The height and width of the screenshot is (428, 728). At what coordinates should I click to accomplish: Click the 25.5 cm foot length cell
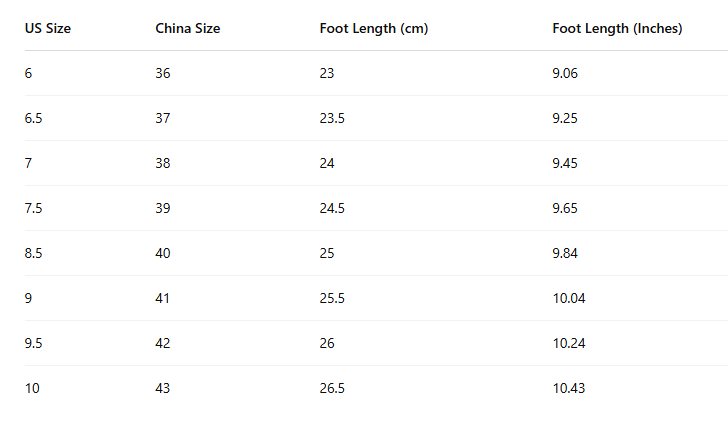pyautogui.click(x=332, y=298)
